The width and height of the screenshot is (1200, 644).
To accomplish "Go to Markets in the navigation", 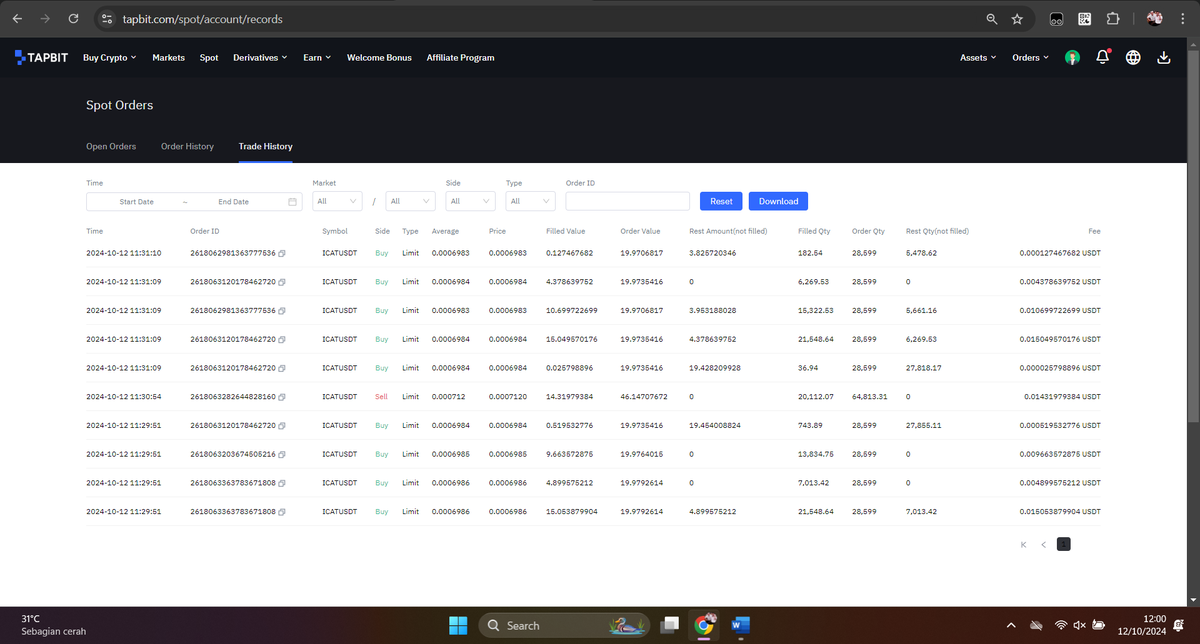I will [168, 58].
